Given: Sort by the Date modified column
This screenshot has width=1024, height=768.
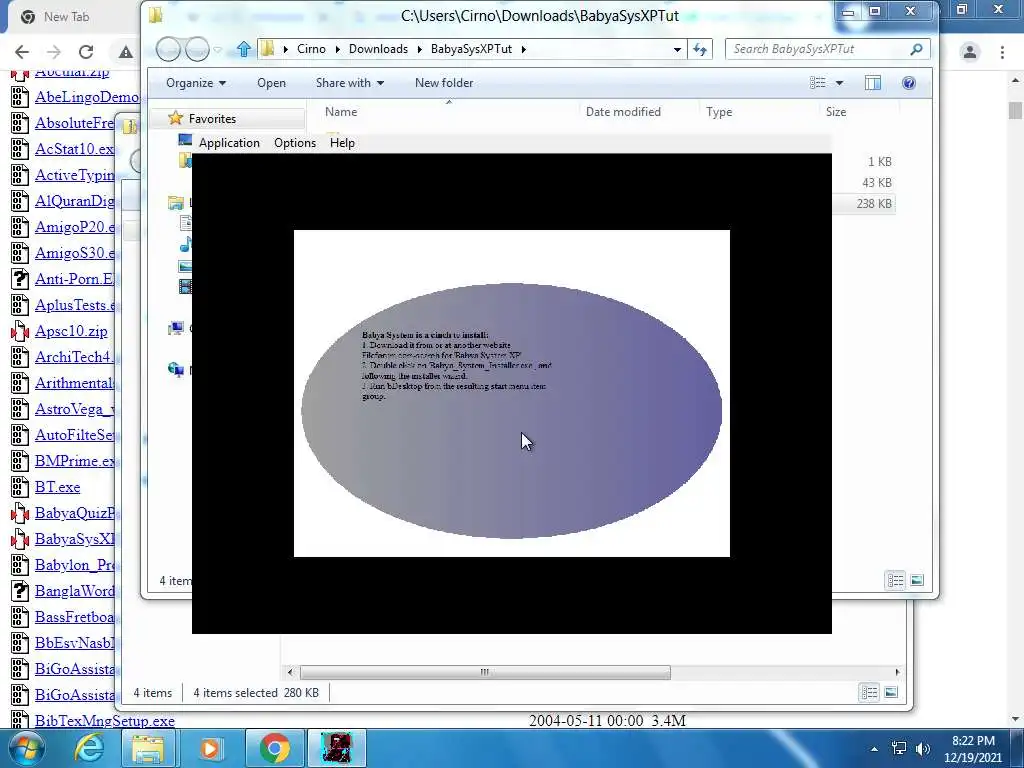Looking at the screenshot, I should tap(623, 112).
